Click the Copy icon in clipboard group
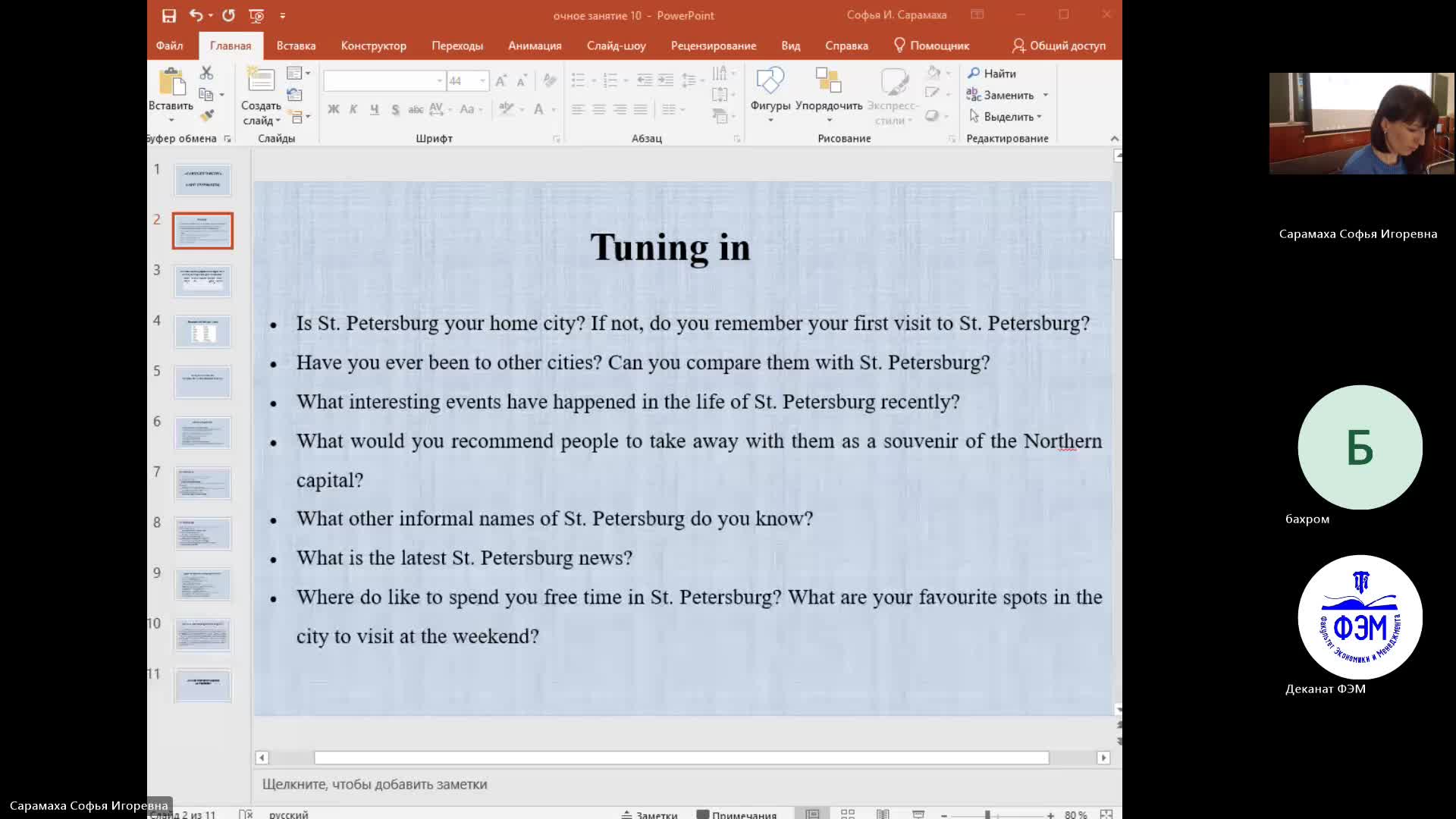This screenshot has width=1456, height=819. point(206,94)
